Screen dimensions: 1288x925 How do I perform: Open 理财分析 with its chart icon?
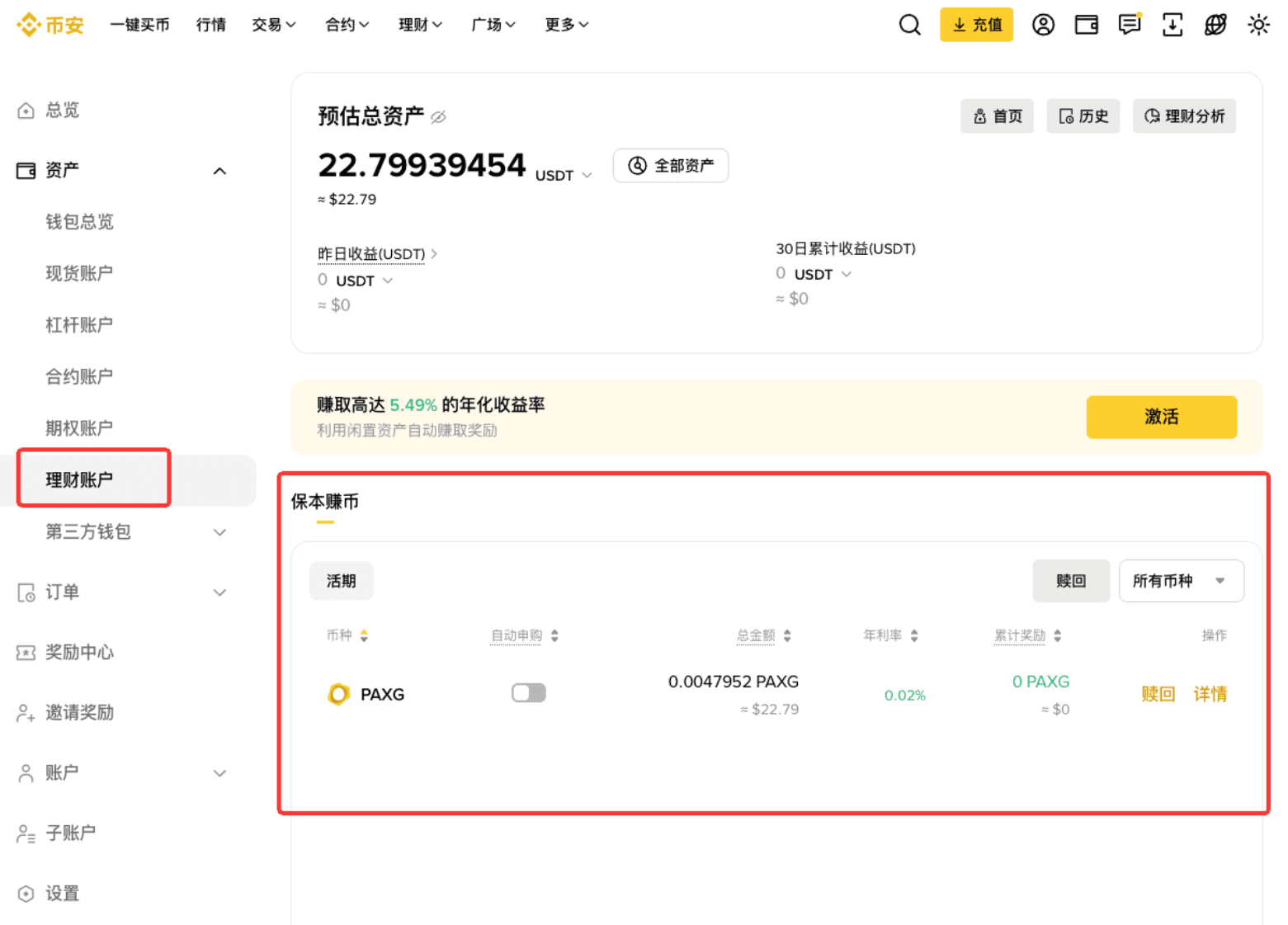point(1184,116)
